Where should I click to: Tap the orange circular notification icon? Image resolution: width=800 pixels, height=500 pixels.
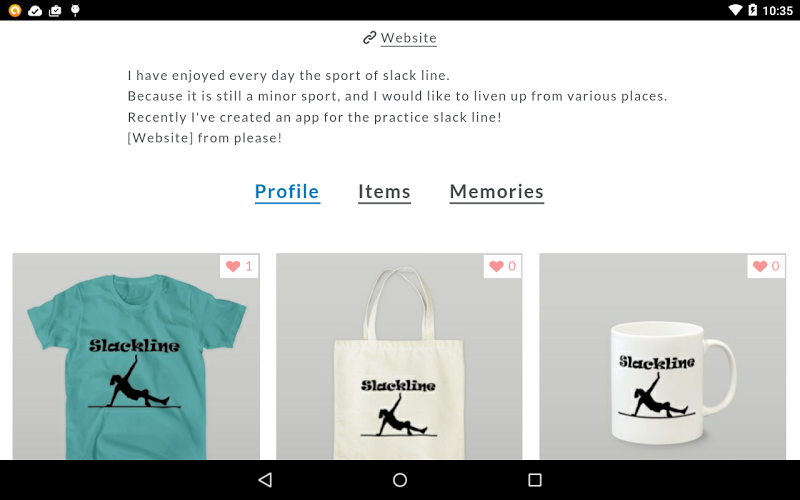click(x=15, y=10)
